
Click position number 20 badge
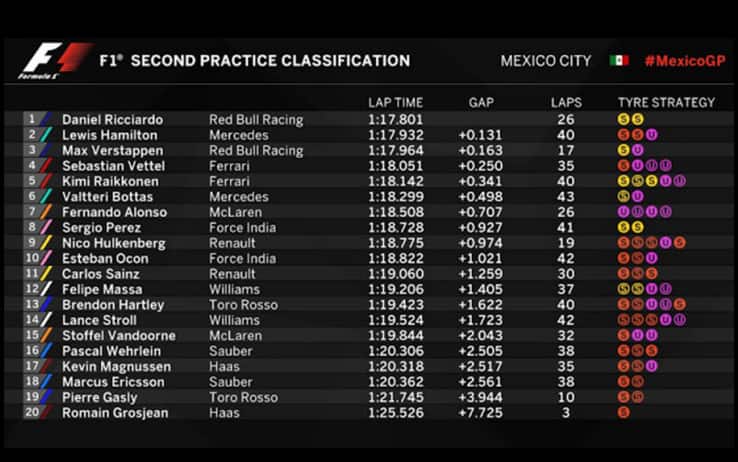tap(33, 412)
